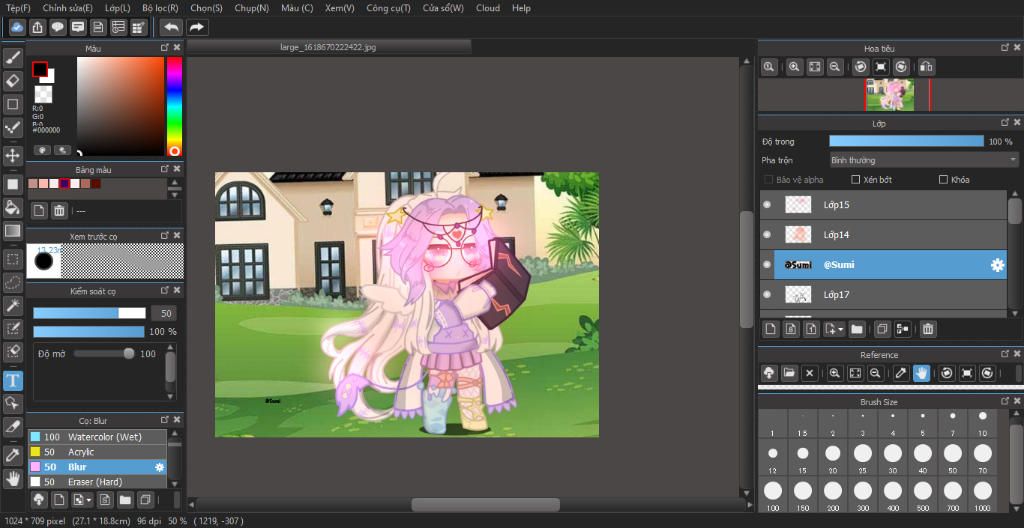Toggle the Khóa lock checkbox
Viewport: 1024px width, 528px height.
943,179
